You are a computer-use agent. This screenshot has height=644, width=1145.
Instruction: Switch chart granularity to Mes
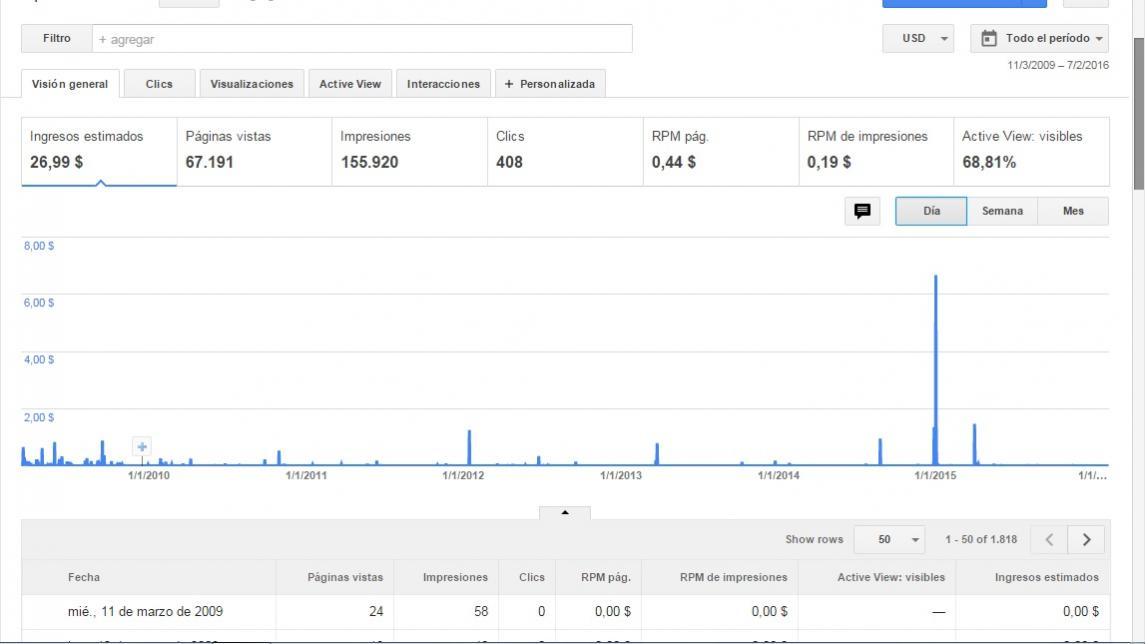tap(1073, 211)
